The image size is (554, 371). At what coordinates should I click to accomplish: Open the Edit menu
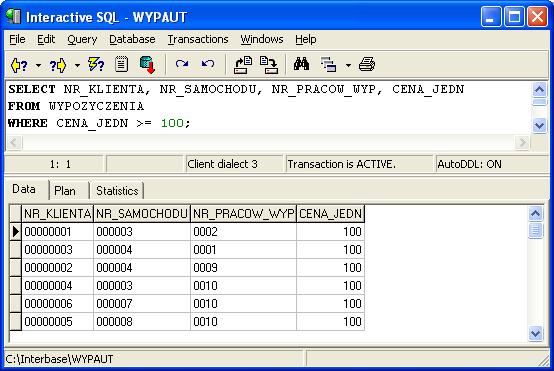46,39
